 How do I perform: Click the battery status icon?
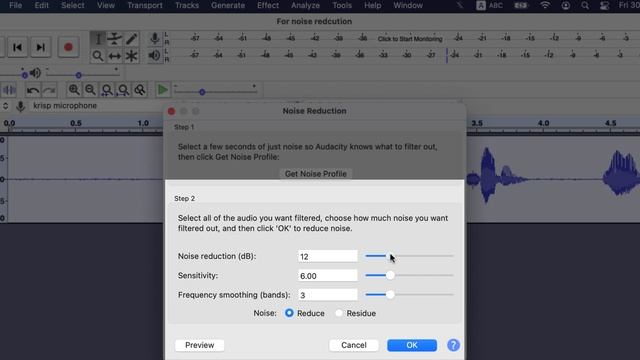point(520,5)
